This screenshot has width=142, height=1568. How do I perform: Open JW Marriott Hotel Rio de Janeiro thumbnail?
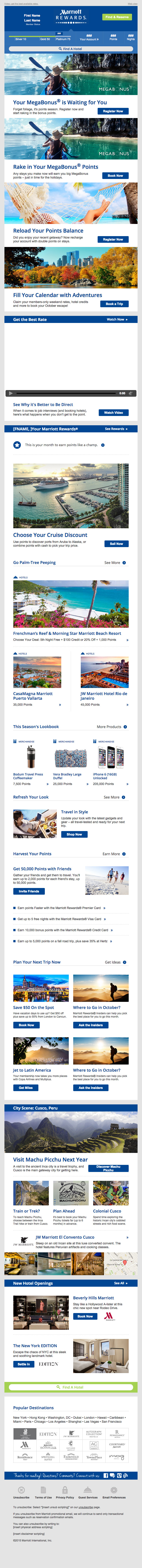click(x=104, y=672)
